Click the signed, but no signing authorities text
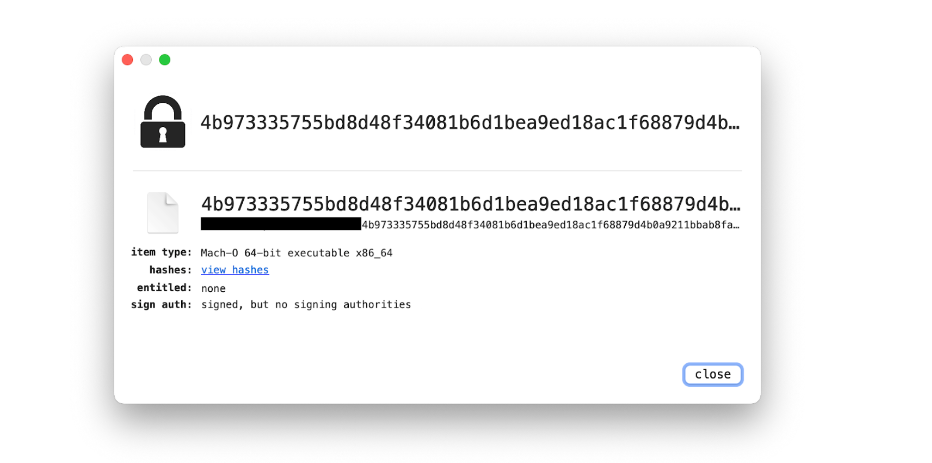Viewport: 932px width, 463px height. pyautogui.click(x=306, y=305)
